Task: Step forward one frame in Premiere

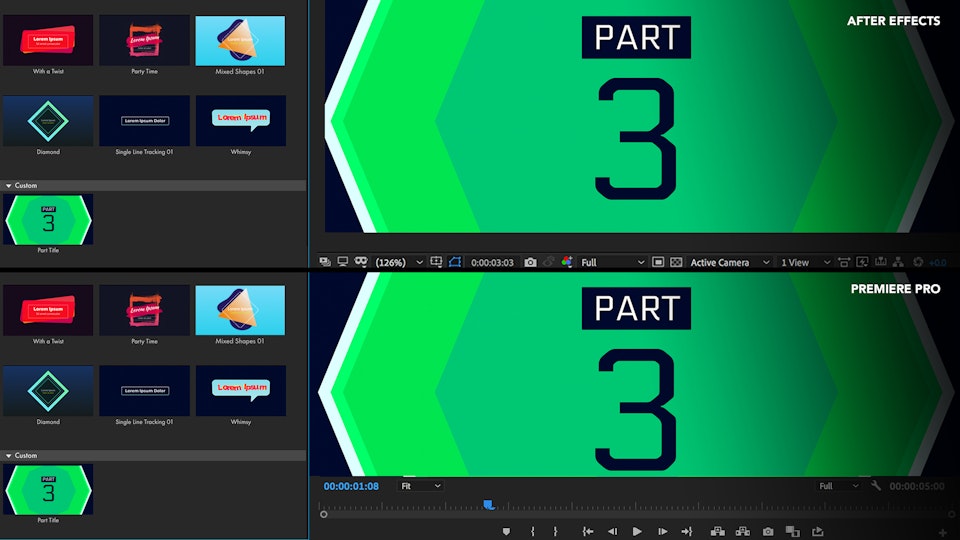Action: coord(662,531)
